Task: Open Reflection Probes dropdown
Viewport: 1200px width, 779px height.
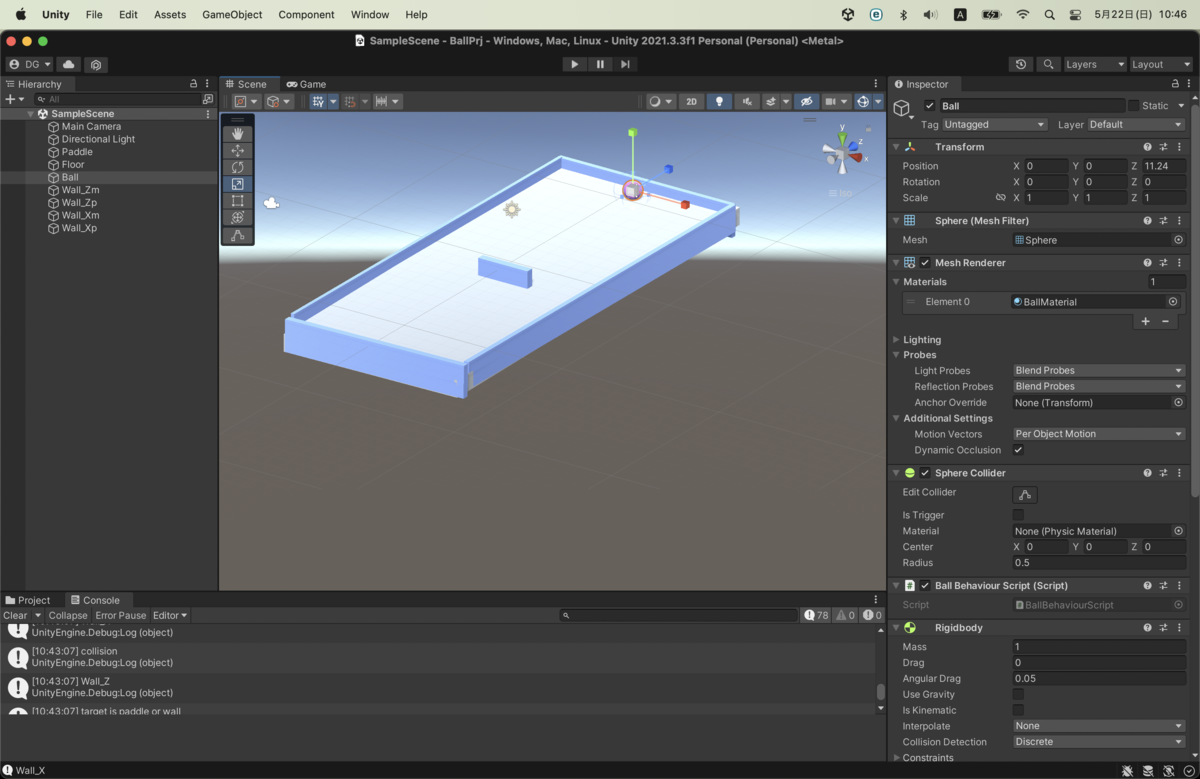Action: (1099, 386)
